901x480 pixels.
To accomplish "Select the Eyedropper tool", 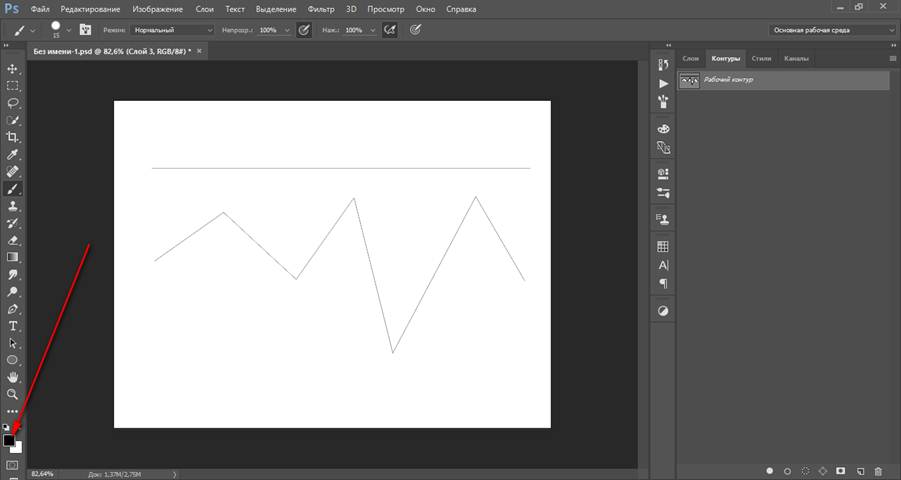I will (x=12, y=154).
